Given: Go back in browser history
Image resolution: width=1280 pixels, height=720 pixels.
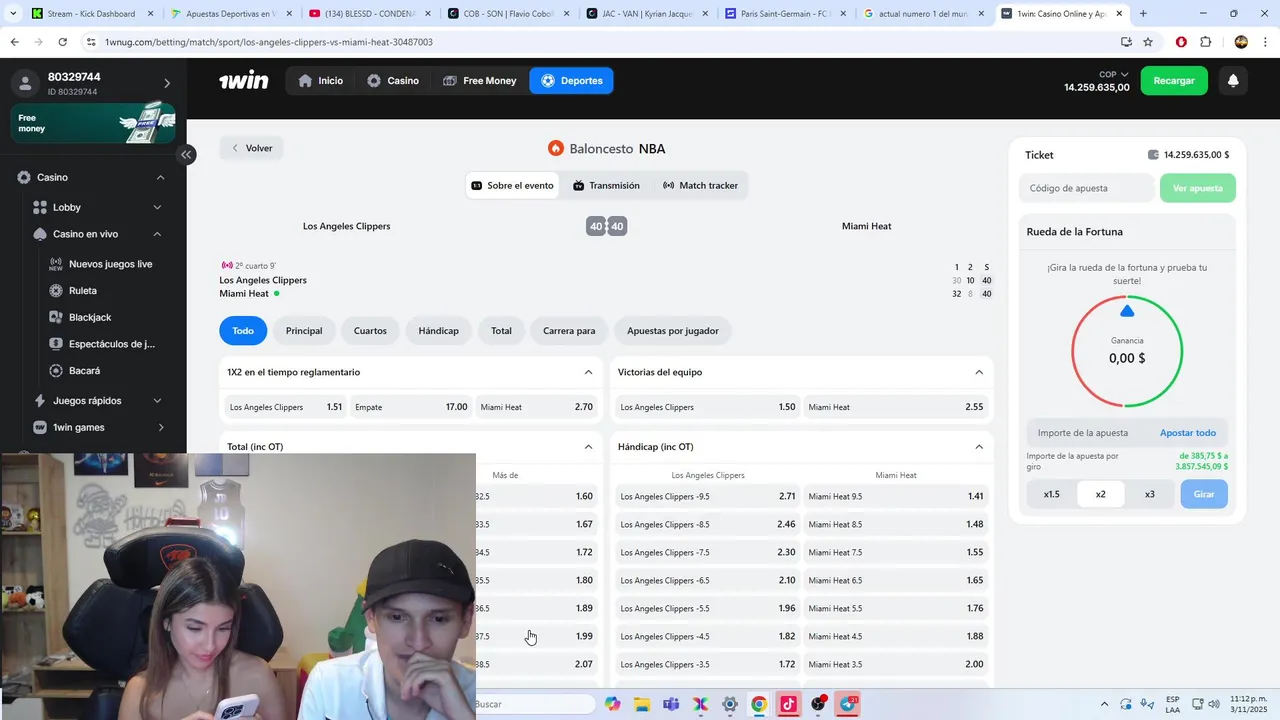Looking at the screenshot, I should tap(14, 42).
